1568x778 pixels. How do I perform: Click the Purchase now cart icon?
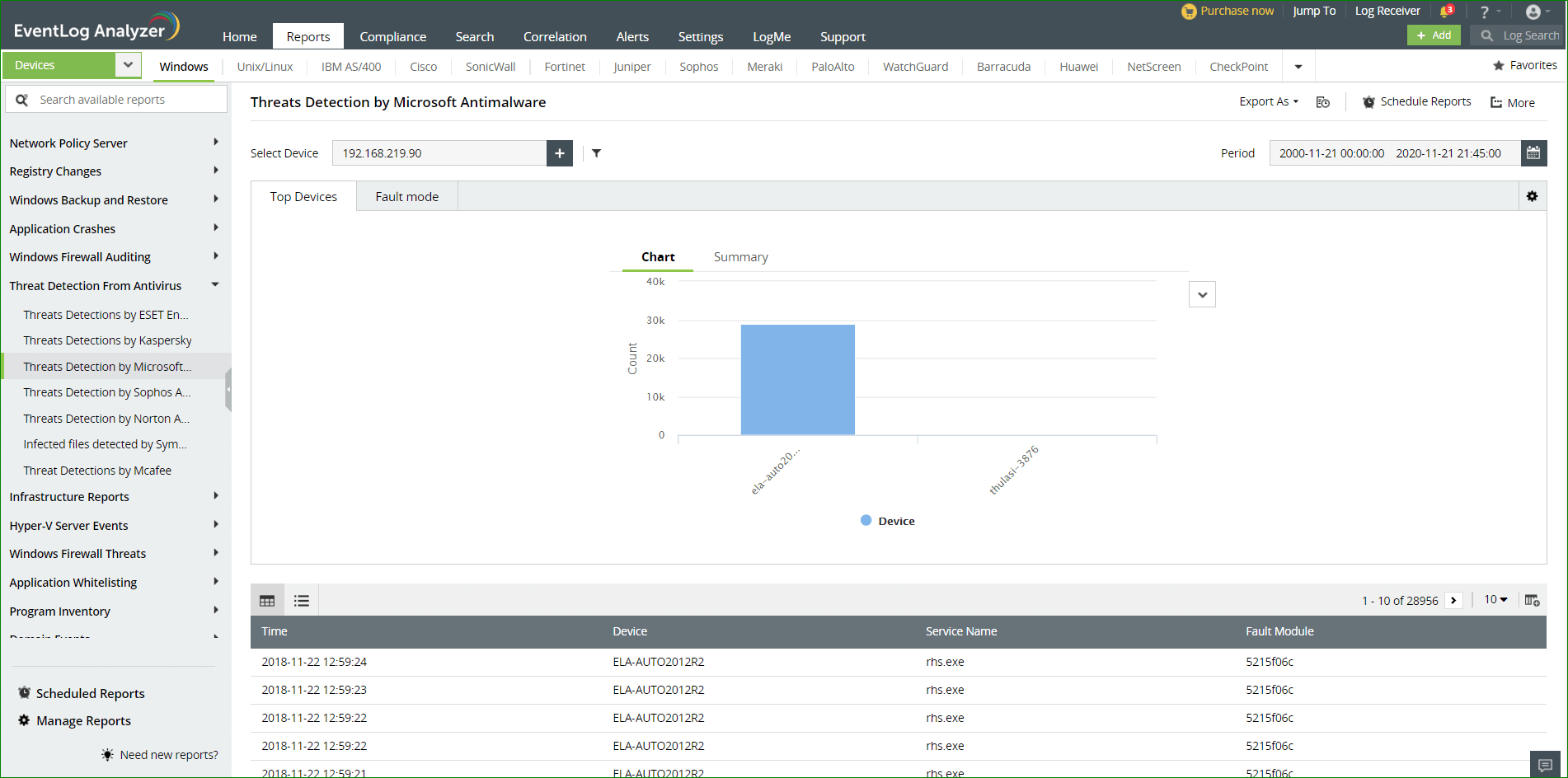coord(1189,12)
